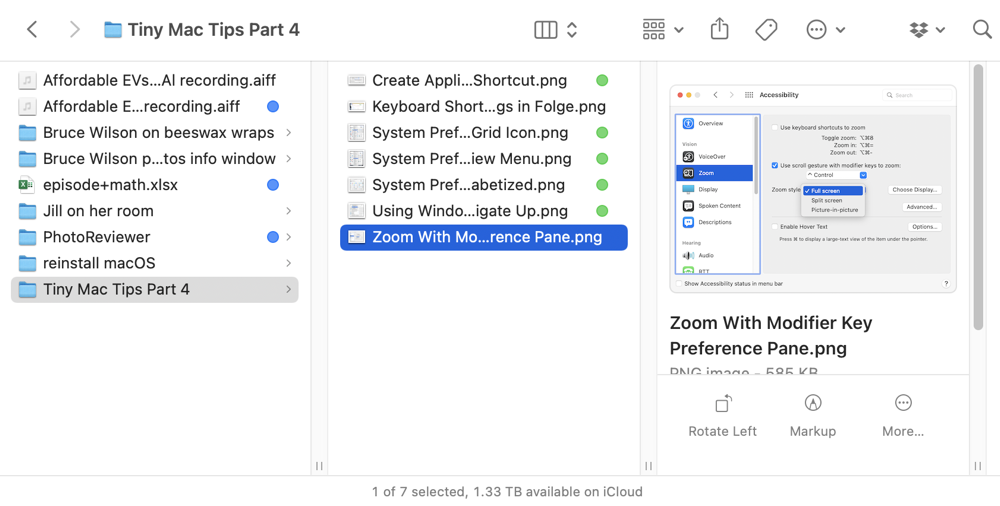Go back with the left arrow
Screen dimensions: 1000x506
coord(32,30)
